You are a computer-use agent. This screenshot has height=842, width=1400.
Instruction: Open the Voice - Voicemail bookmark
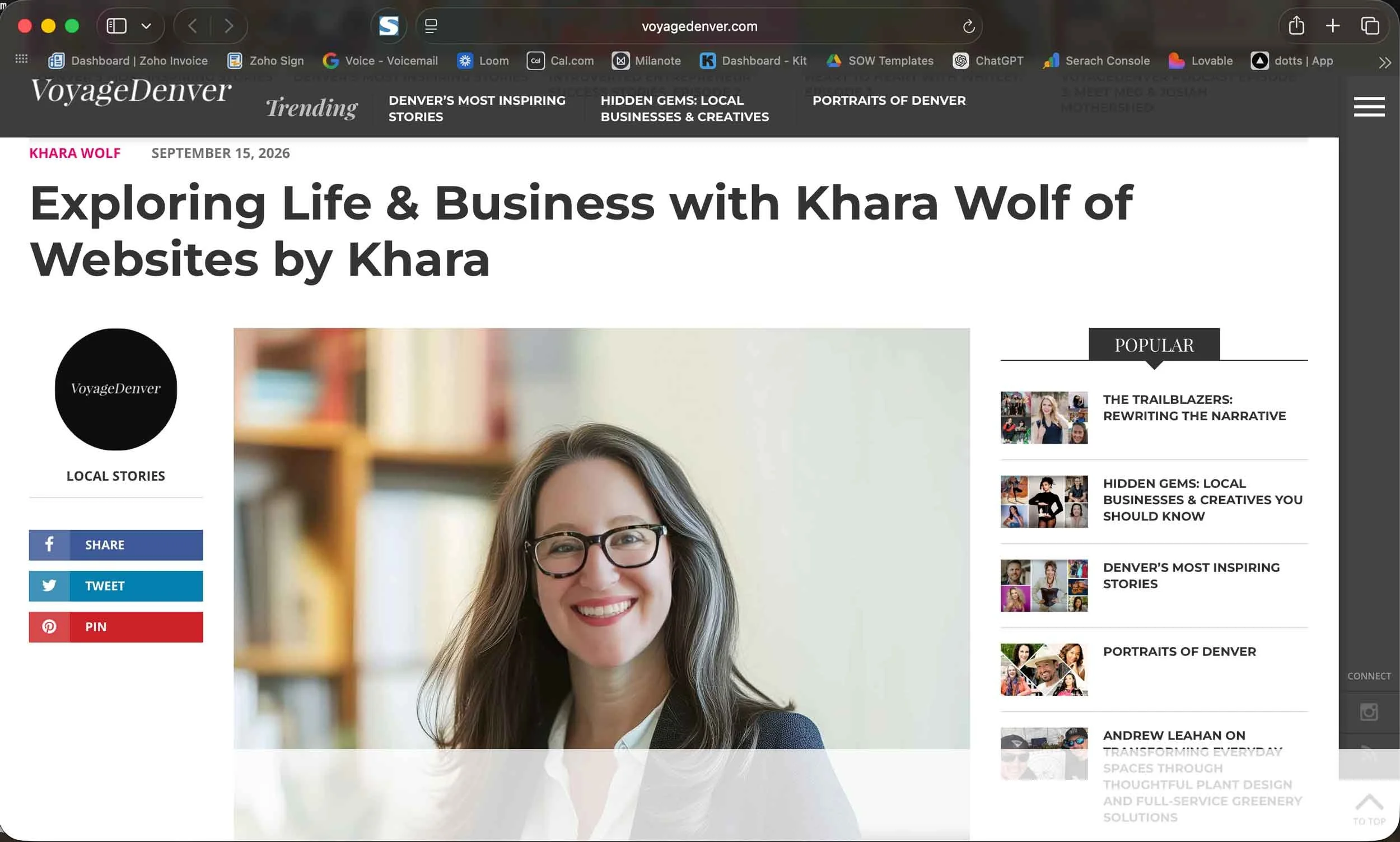380,61
